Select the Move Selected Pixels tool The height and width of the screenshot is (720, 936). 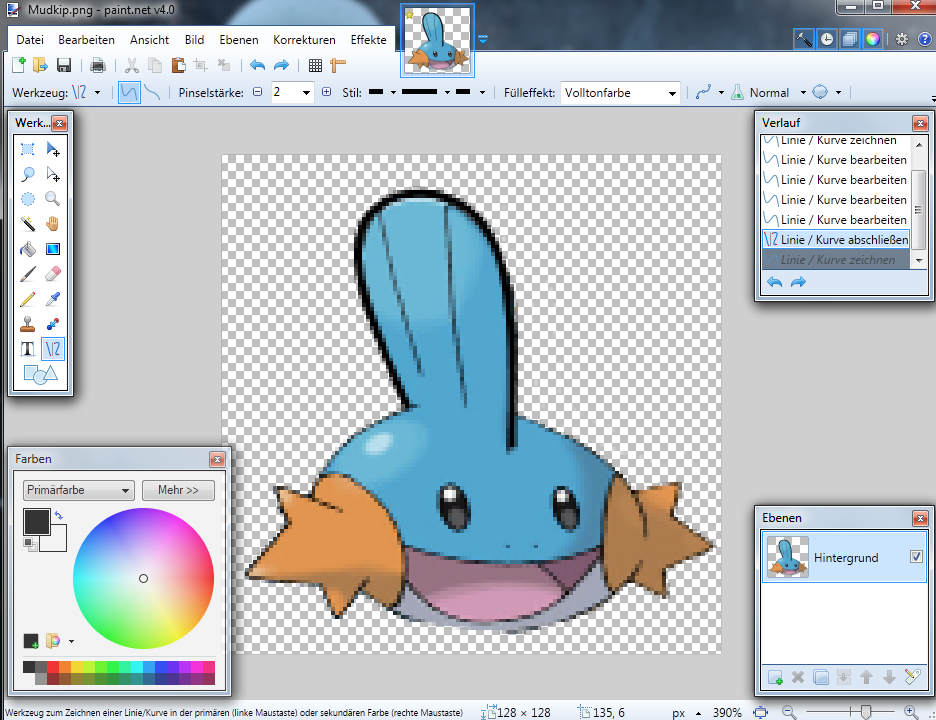coord(53,149)
